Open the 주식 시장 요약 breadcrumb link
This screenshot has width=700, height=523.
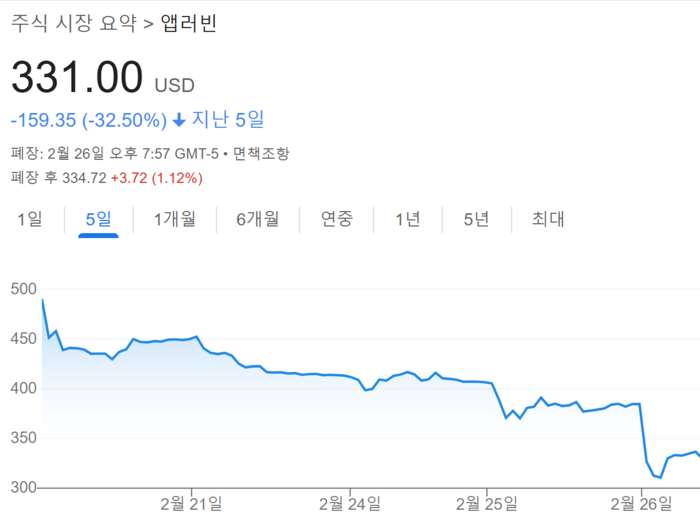click(73, 22)
